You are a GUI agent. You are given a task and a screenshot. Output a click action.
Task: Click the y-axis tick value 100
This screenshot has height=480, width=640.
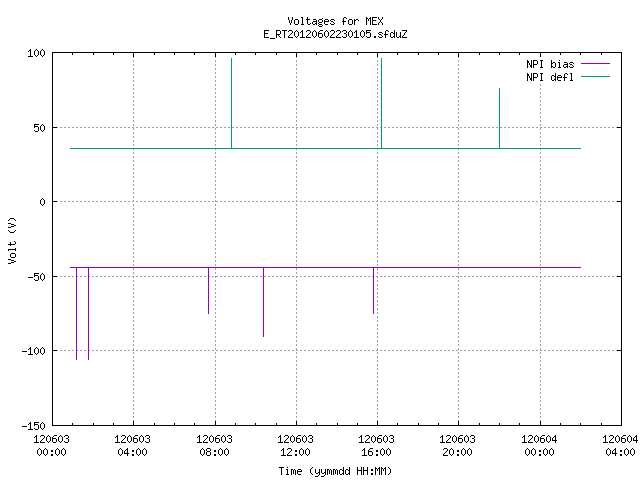coord(36,53)
